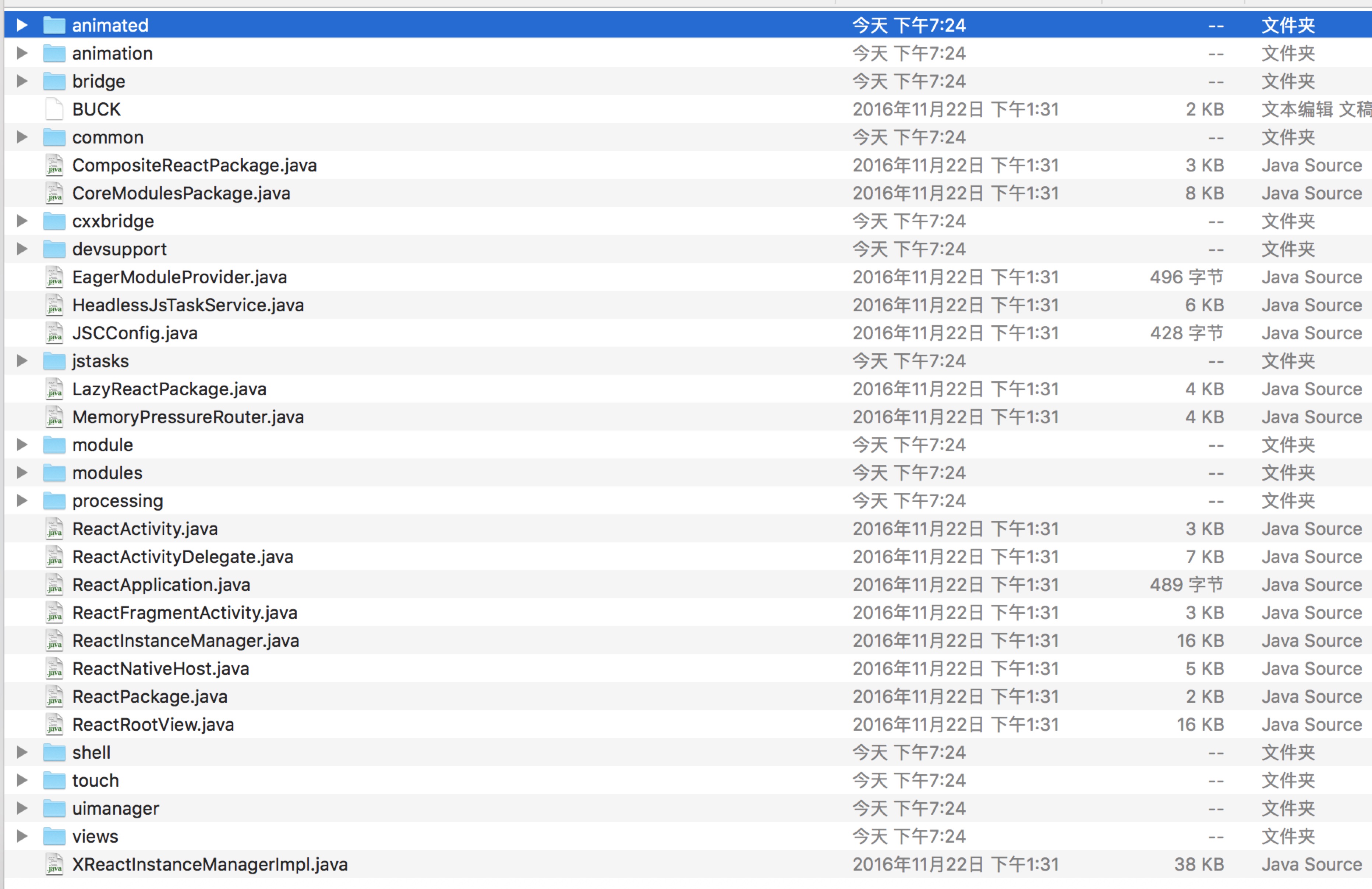Click the CoreModulesPackage.java file icon

(x=54, y=192)
